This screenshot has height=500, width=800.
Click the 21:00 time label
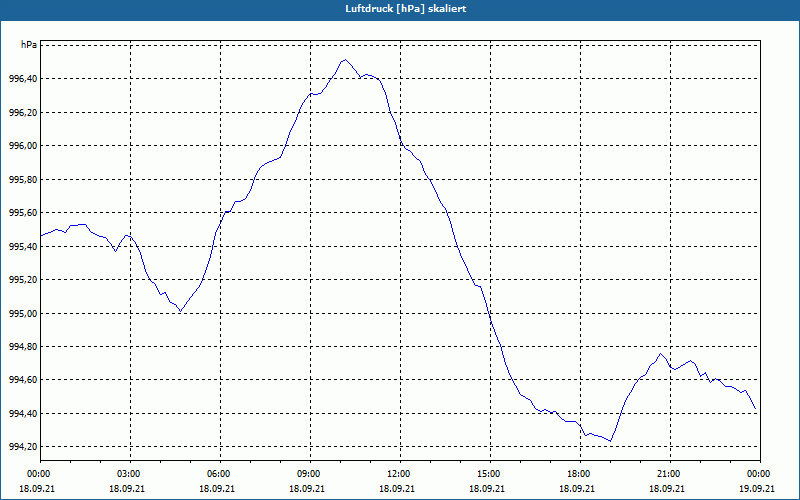tap(670, 474)
